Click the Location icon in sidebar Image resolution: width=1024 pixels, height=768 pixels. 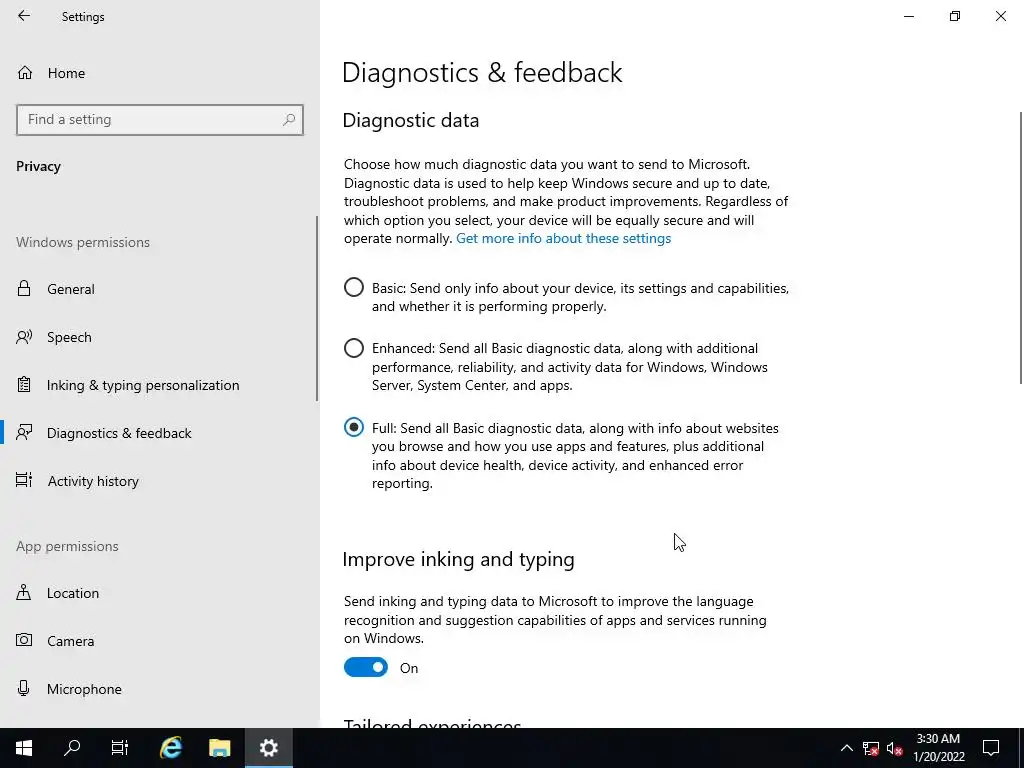(x=24, y=592)
